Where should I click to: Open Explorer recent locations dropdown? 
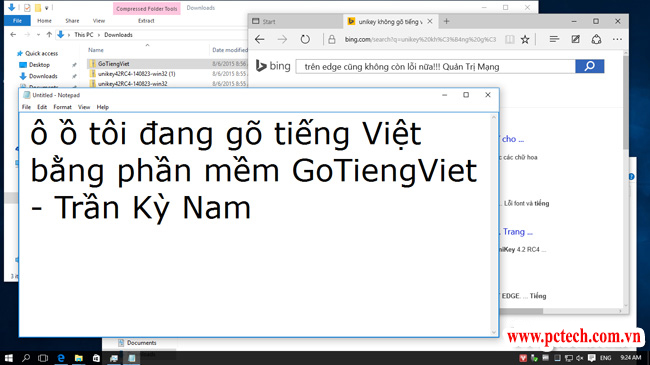pyautogui.click(x=39, y=35)
